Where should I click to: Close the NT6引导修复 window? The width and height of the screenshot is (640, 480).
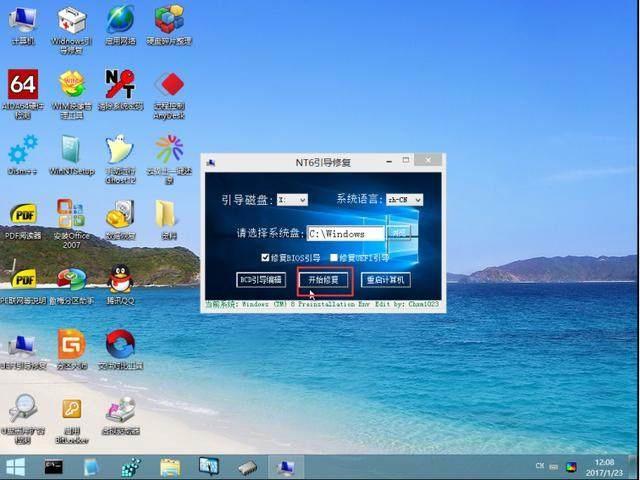pos(427,160)
